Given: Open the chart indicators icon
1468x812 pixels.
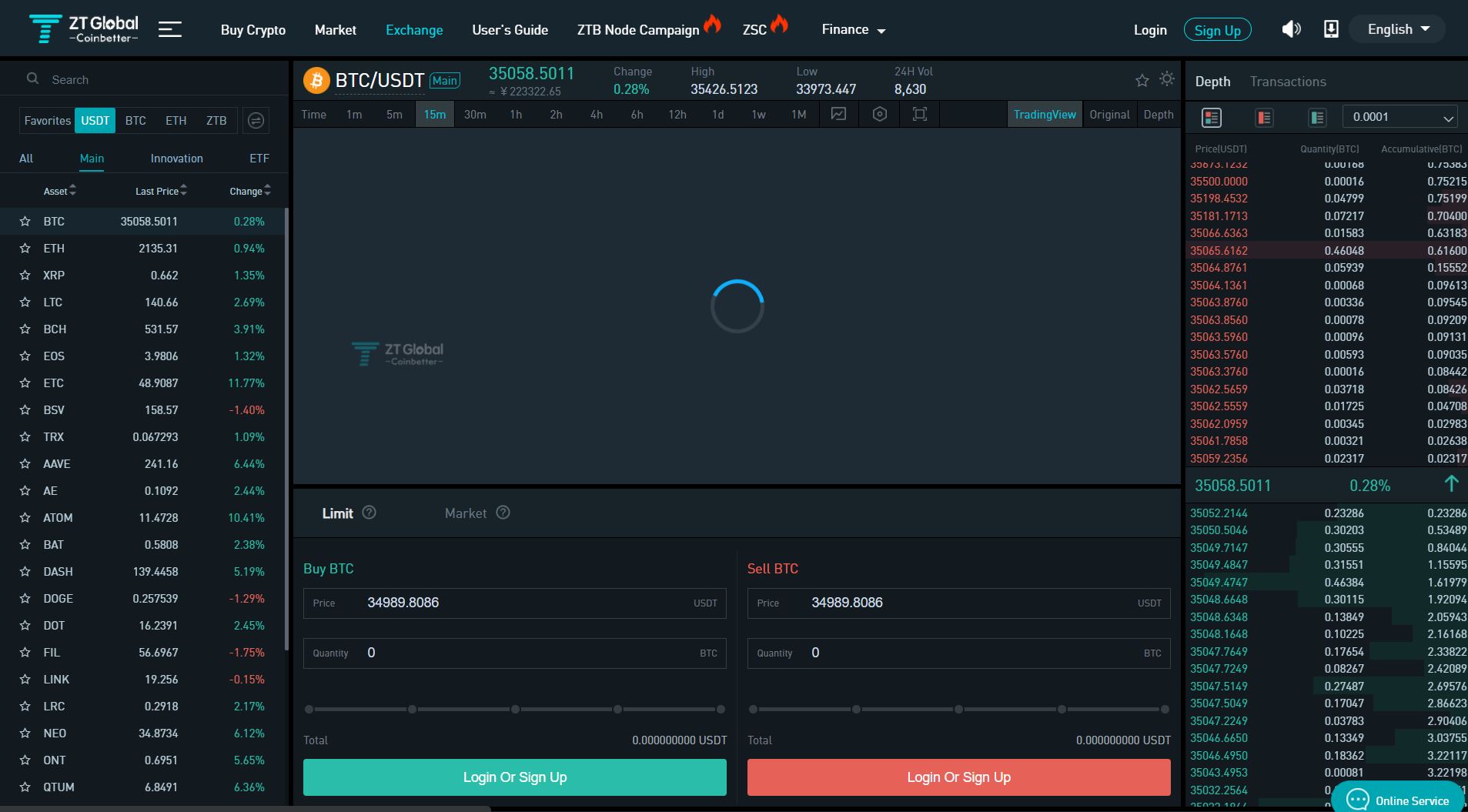Looking at the screenshot, I should click(x=838, y=115).
